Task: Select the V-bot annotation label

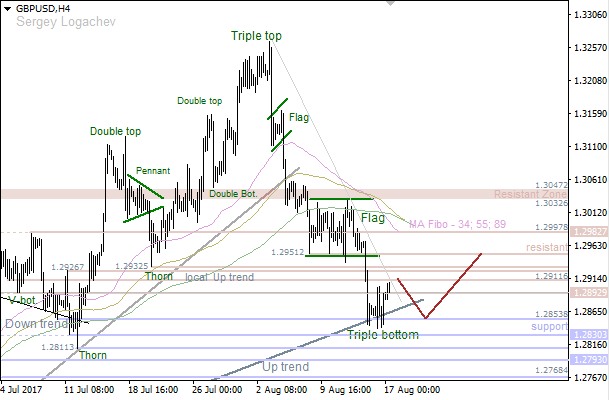Action: click(x=22, y=300)
